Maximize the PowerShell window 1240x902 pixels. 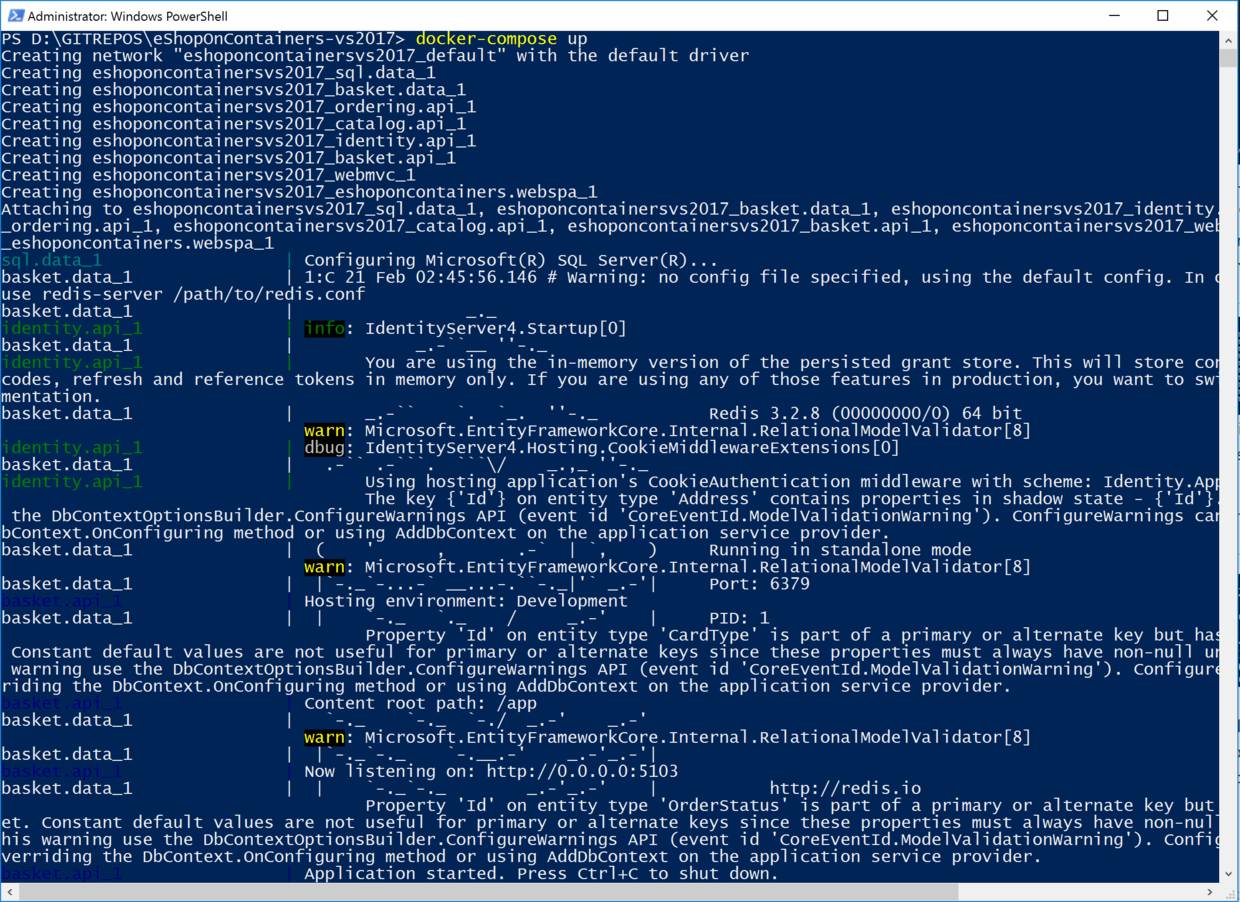(x=1163, y=16)
